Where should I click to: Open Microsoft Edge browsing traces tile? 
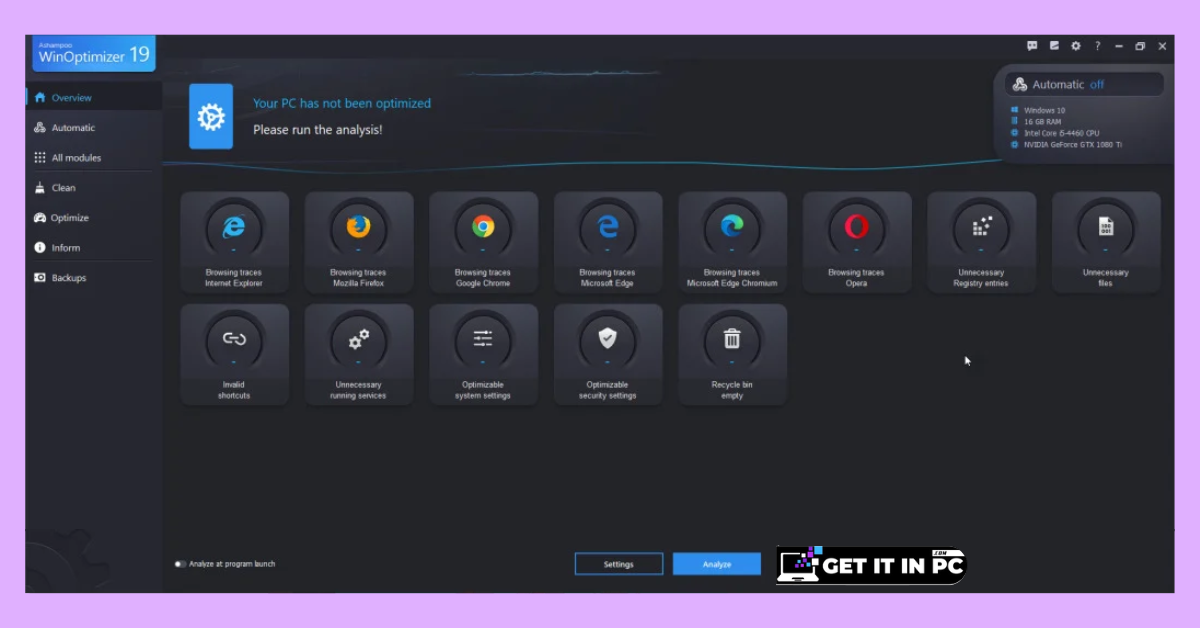pos(608,242)
